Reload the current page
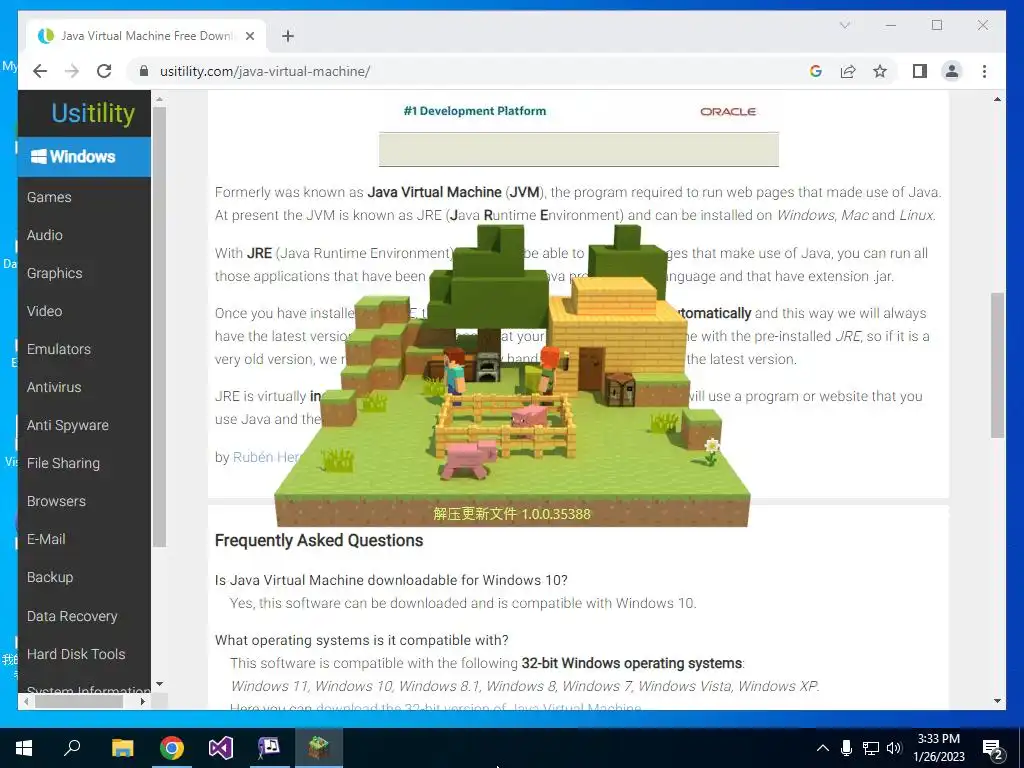The height and width of the screenshot is (768, 1024). 104,71
